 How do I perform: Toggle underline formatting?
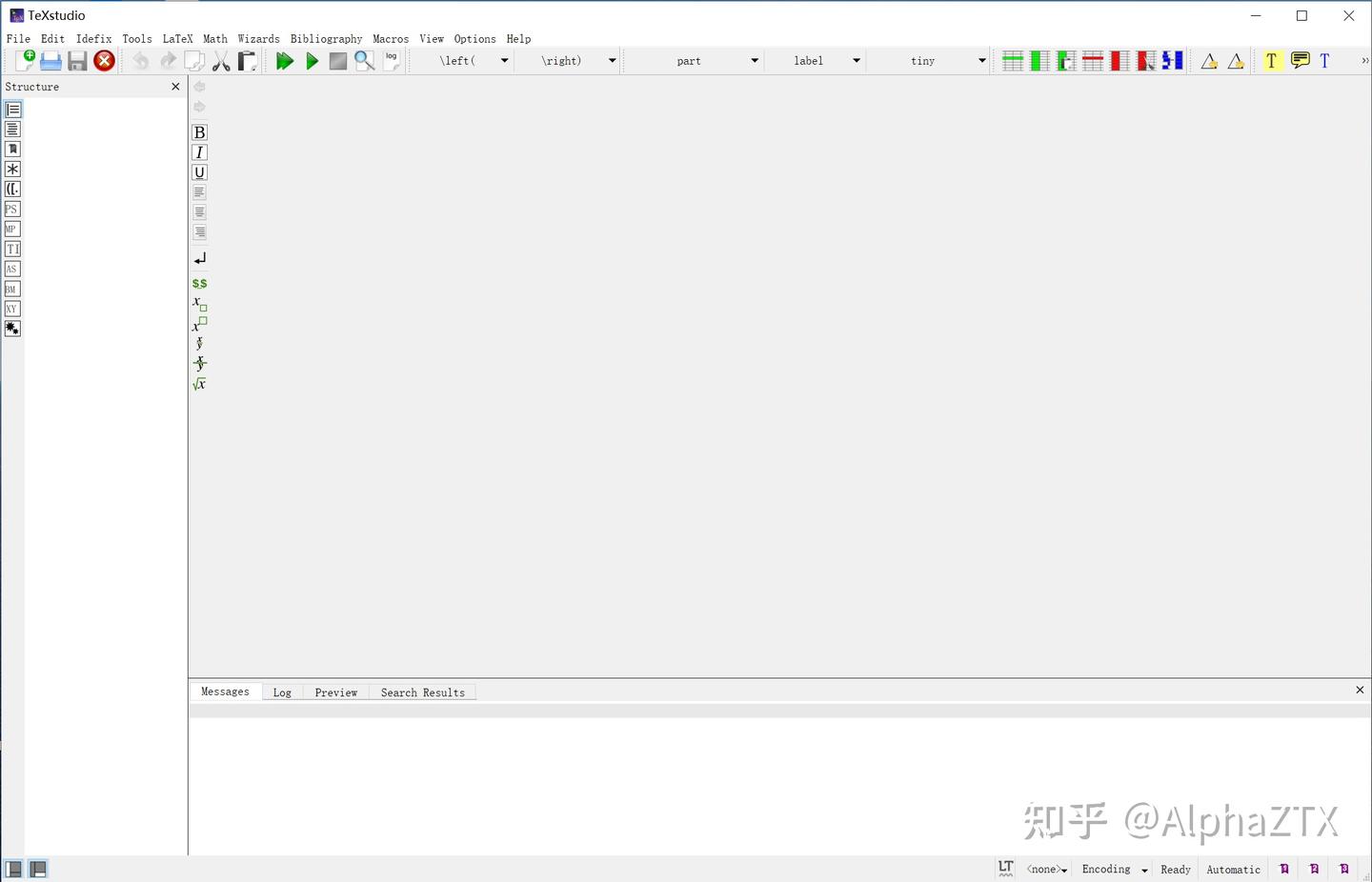click(x=199, y=172)
